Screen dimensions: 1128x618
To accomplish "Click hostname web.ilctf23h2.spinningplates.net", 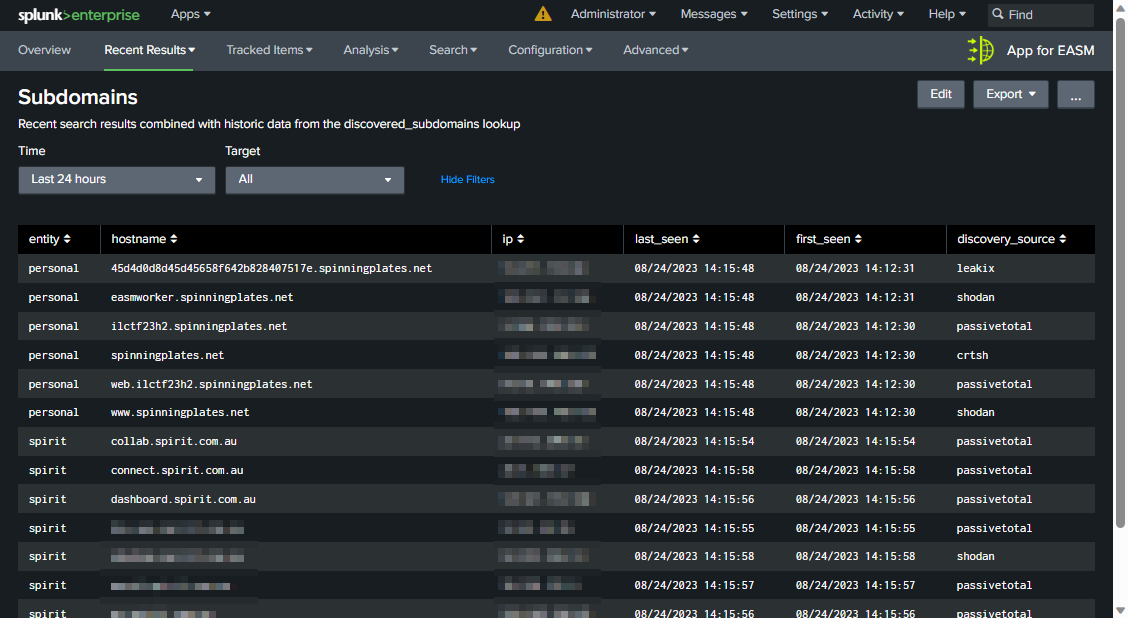I will coord(212,384).
